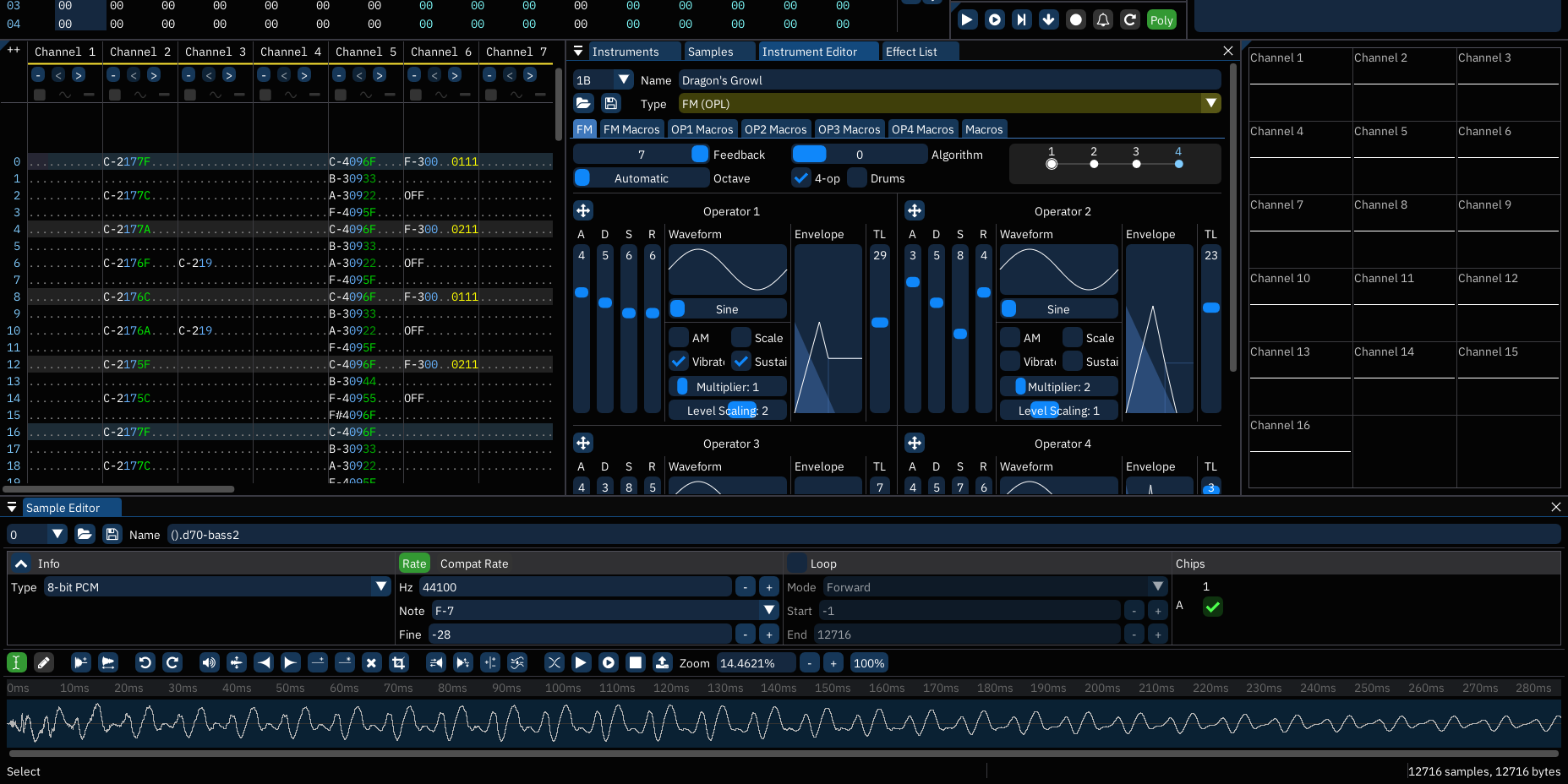1568x784 pixels.
Task: Start song playback
Action: [967, 19]
